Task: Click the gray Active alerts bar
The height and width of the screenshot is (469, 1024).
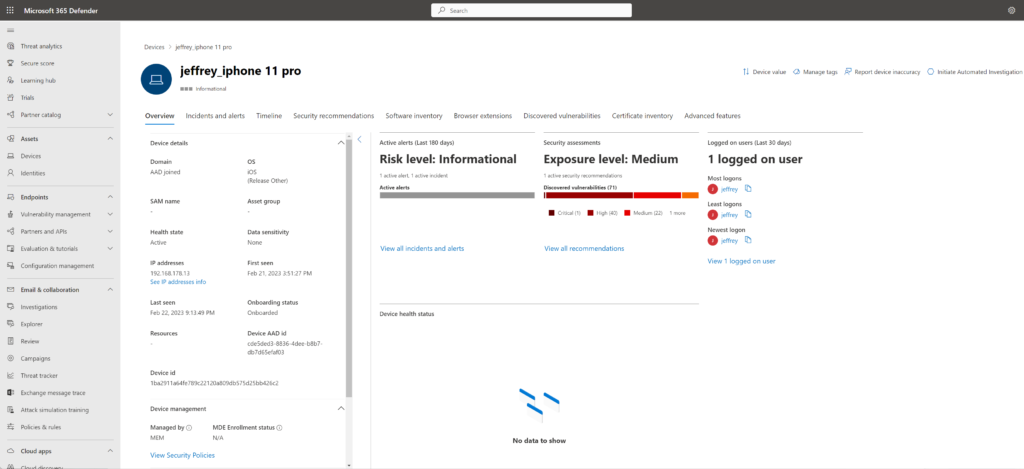Action: tap(457, 195)
